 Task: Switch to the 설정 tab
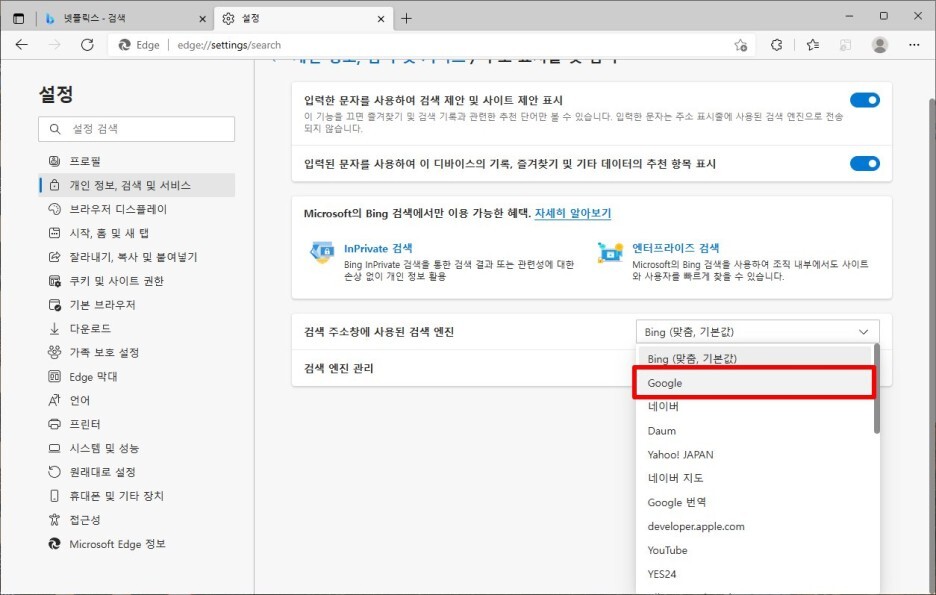[303, 19]
